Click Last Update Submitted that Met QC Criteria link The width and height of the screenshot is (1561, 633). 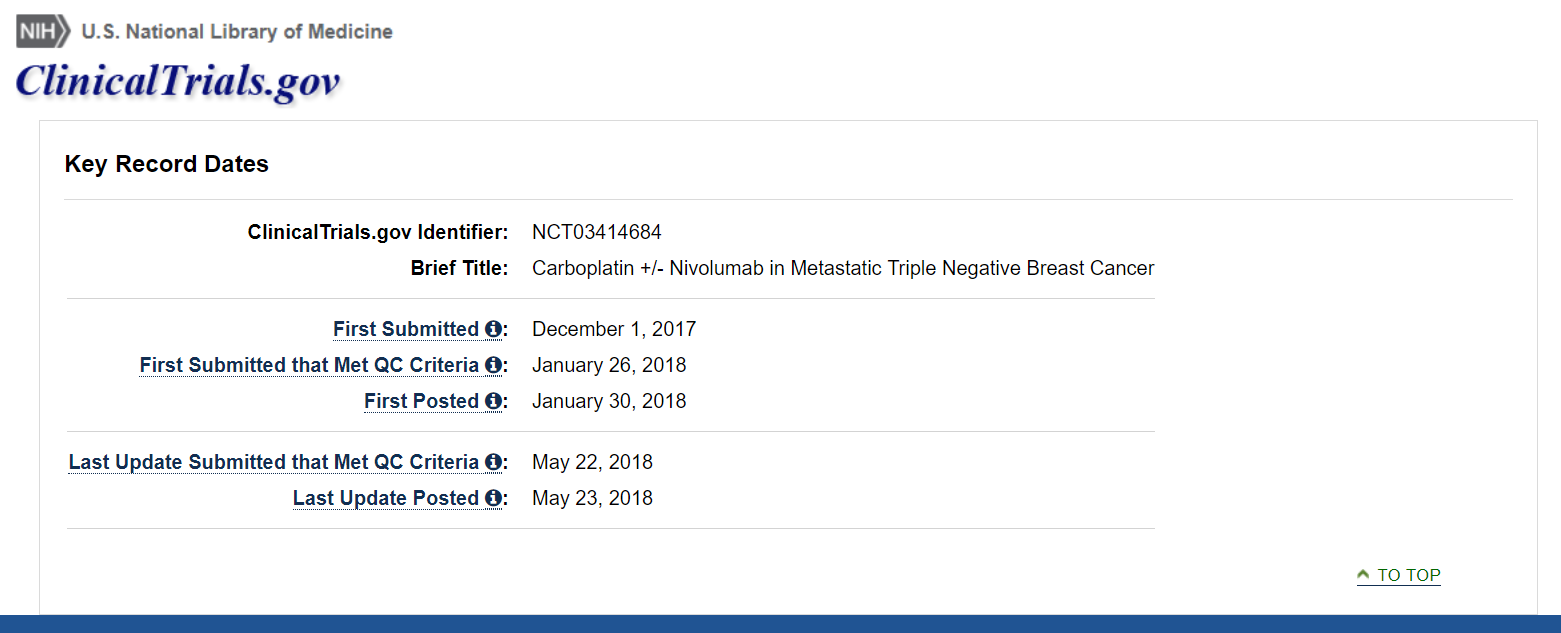point(274,462)
